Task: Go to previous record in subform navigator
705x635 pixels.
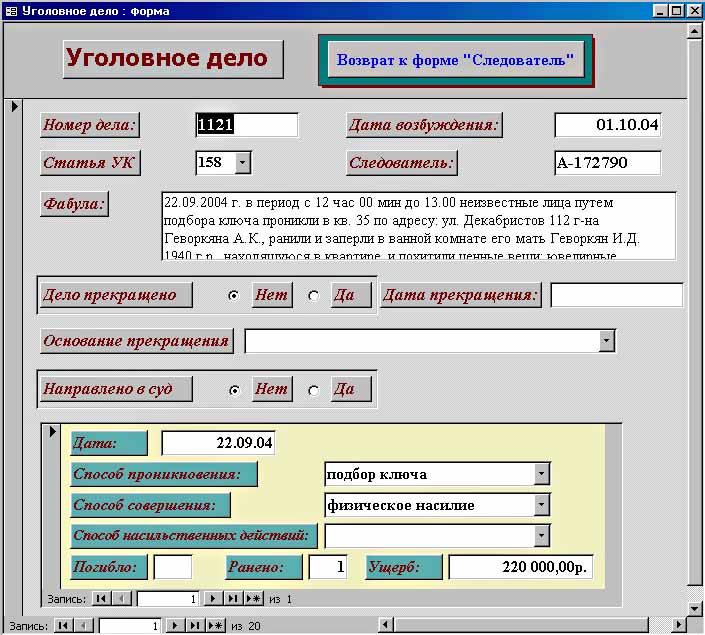Action: click(x=121, y=599)
